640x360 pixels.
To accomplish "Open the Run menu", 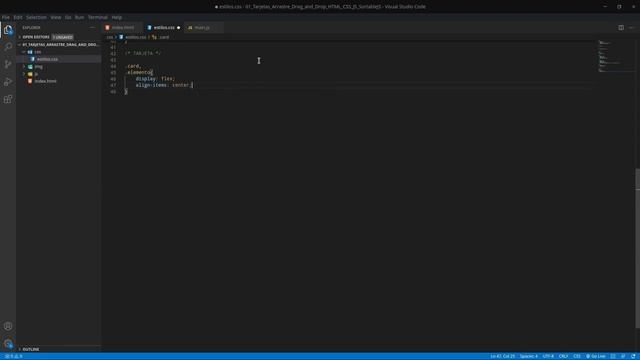I will pyautogui.click(x=79, y=17).
